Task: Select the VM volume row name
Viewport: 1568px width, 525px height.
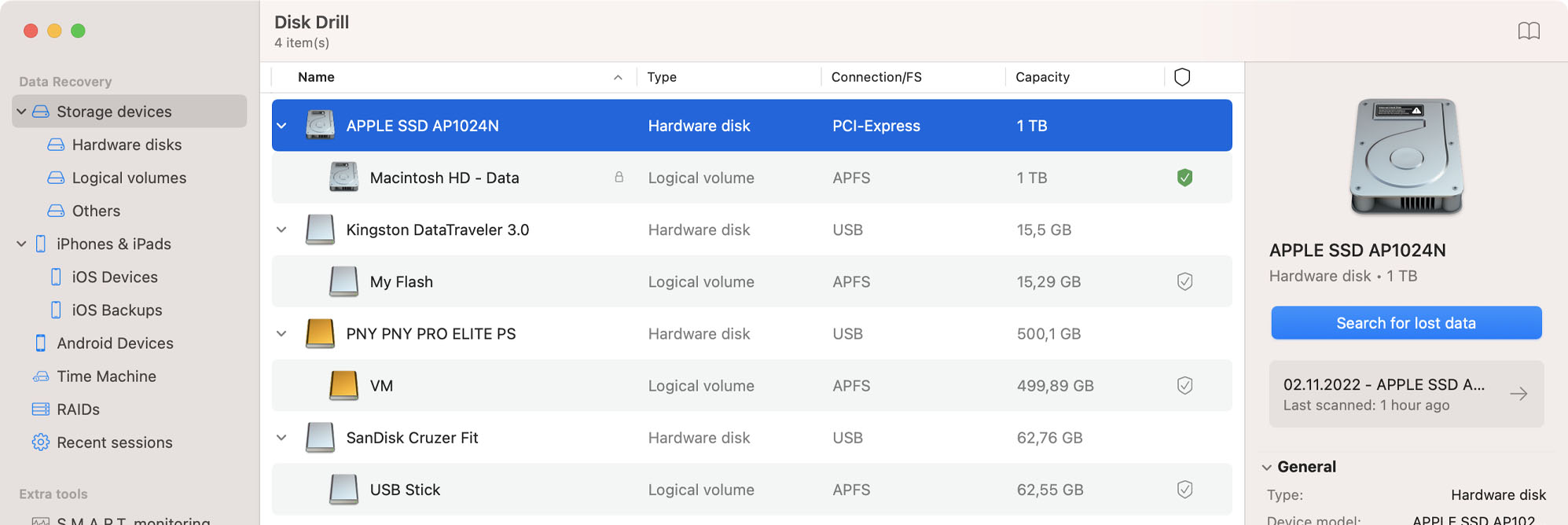Action: tap(381, 386)
